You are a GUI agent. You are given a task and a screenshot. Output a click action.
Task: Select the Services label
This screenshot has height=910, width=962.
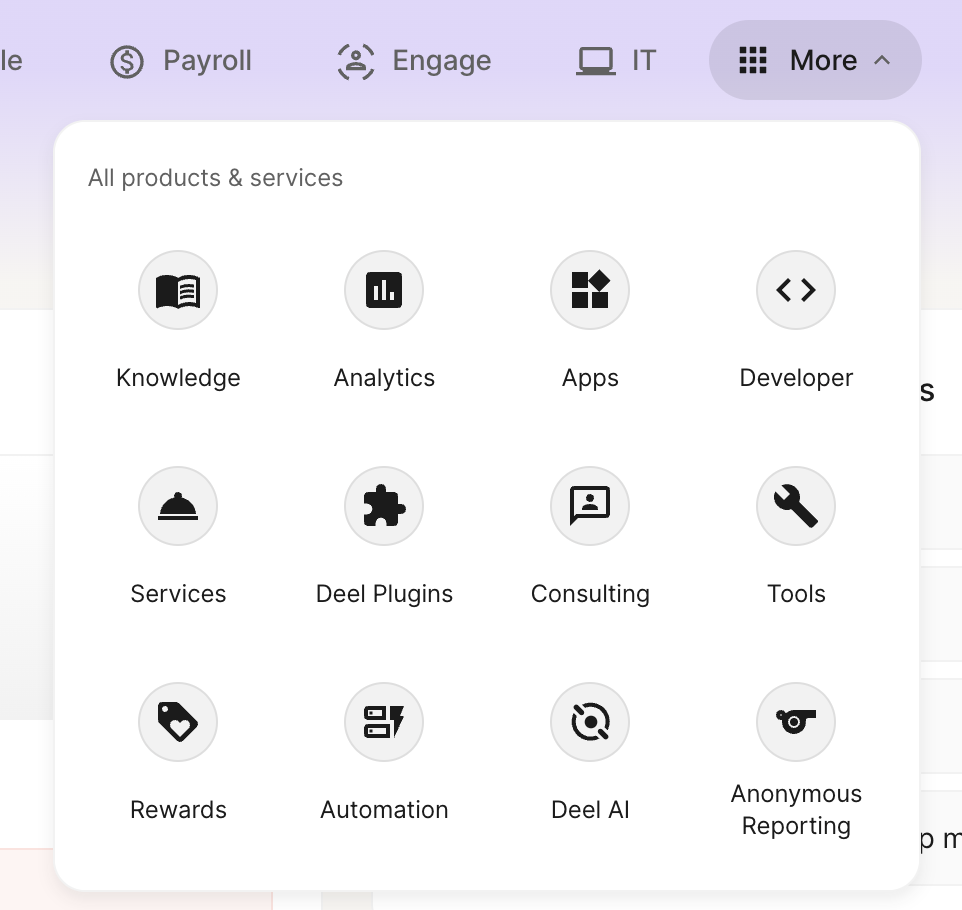pos(178,594)
